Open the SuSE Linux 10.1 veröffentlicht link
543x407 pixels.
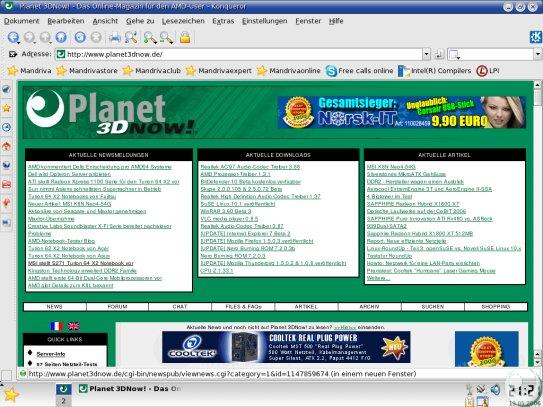pos(238,204)
